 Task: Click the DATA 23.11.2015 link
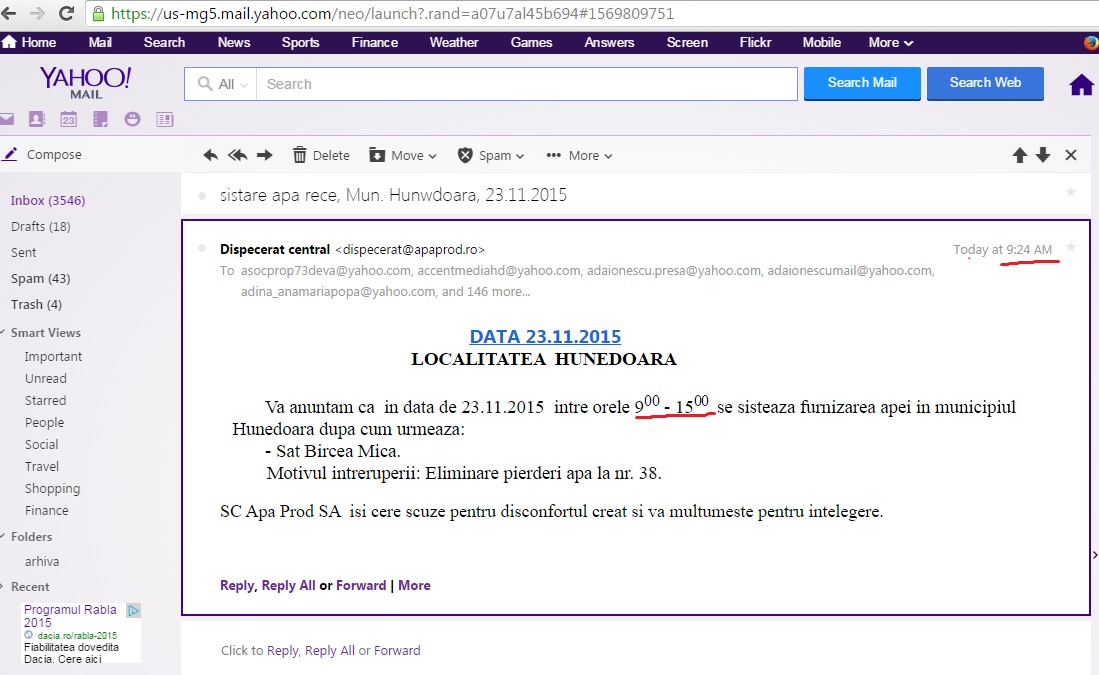[545, 337]
